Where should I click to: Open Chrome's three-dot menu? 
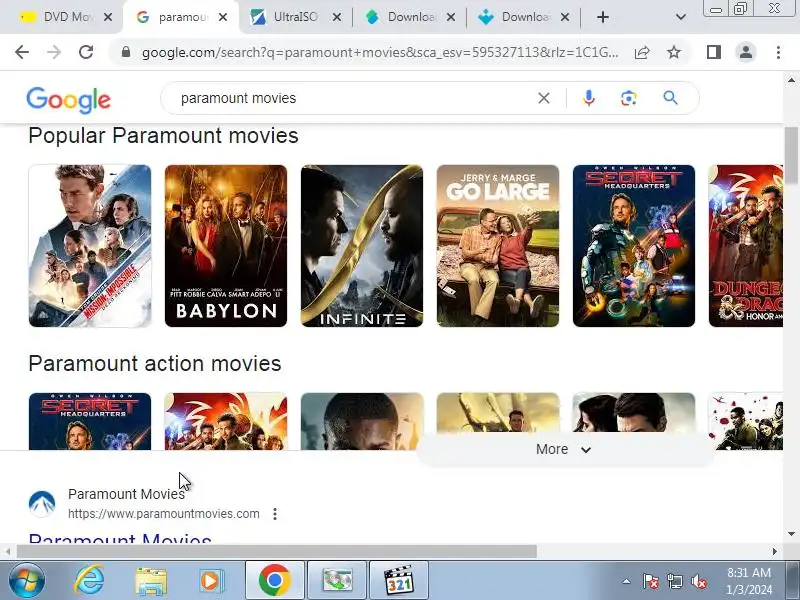(x=778, y=52)
